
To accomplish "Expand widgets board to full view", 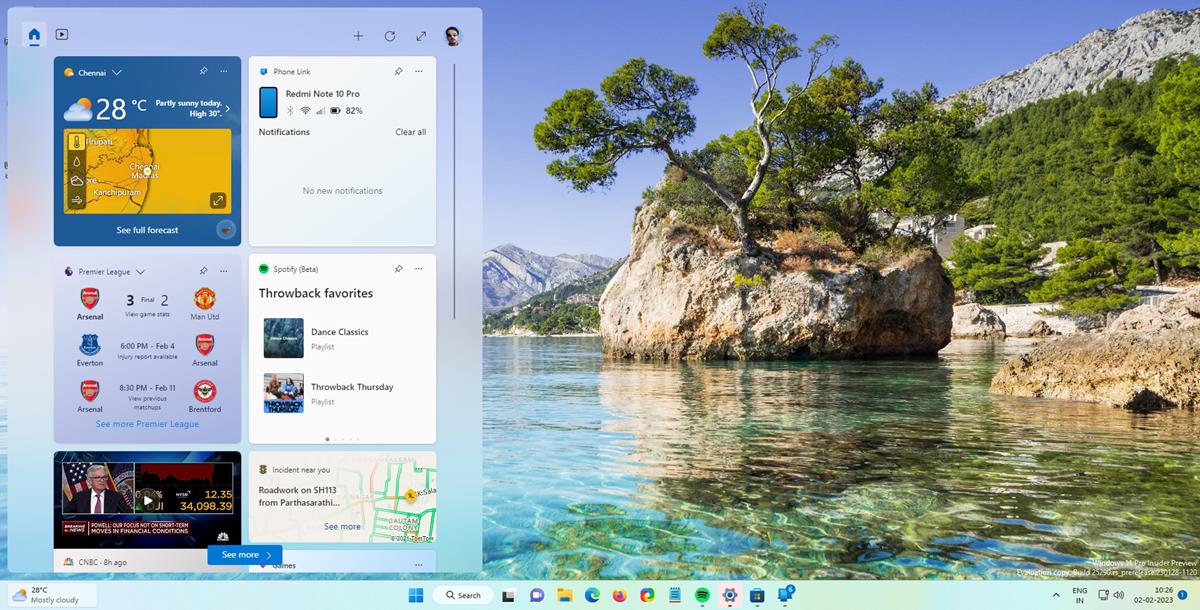I will coord(421,36).
